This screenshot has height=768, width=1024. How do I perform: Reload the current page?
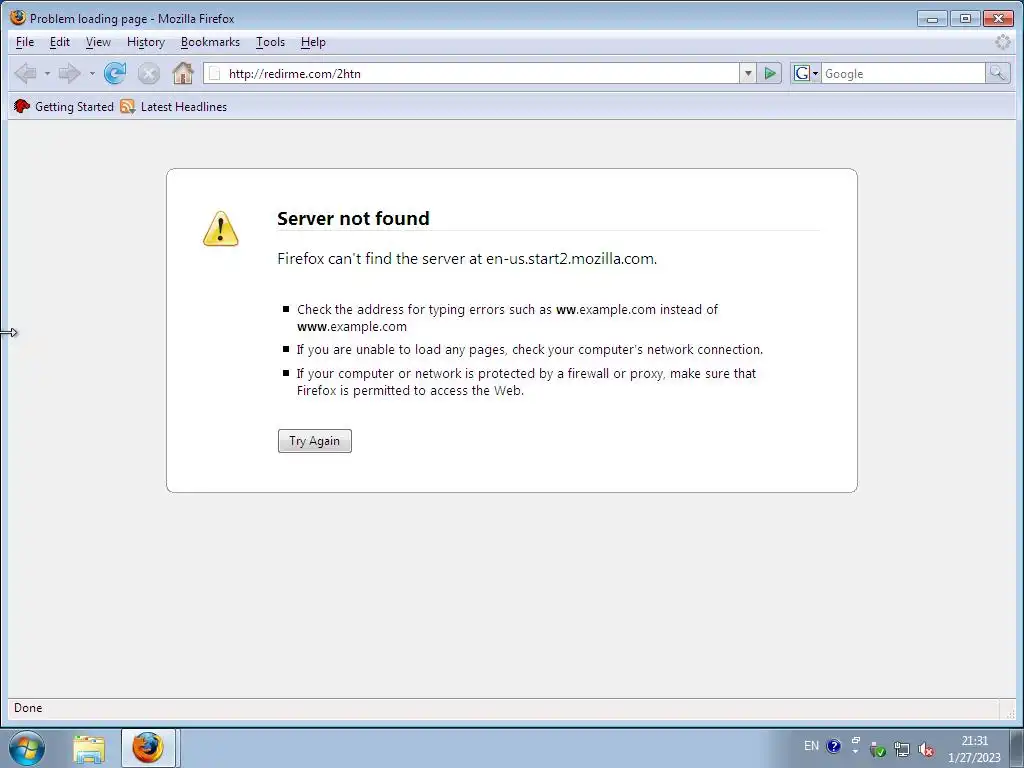(115, 73)
